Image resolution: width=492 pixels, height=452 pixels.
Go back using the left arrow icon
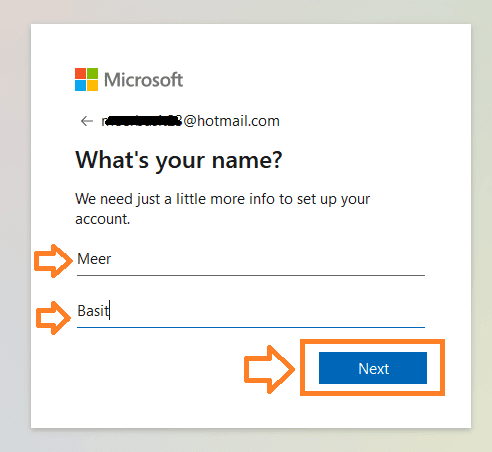point(87,121)
